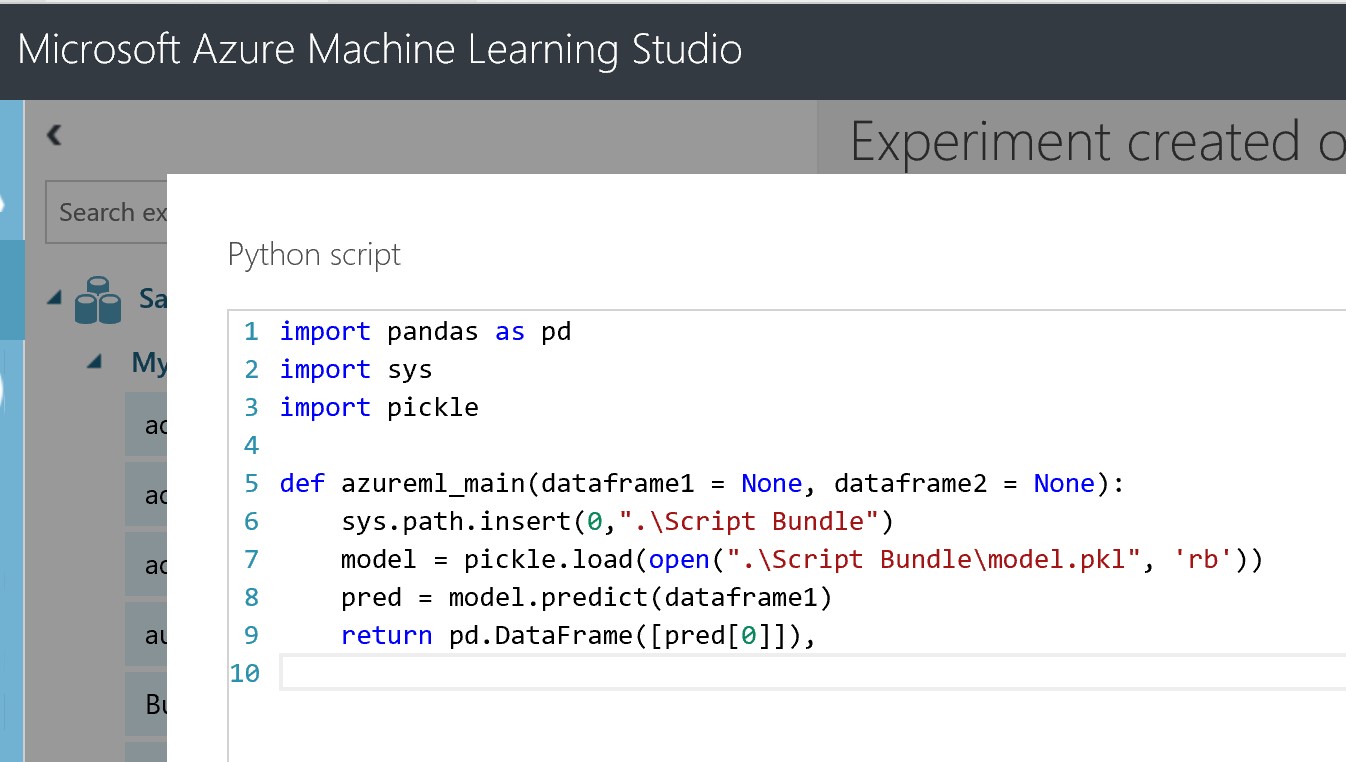Click the Saved Datasets cylinder stack icon
The image size is (1346, 762).
pyautogui.click(x=98, y=300)
